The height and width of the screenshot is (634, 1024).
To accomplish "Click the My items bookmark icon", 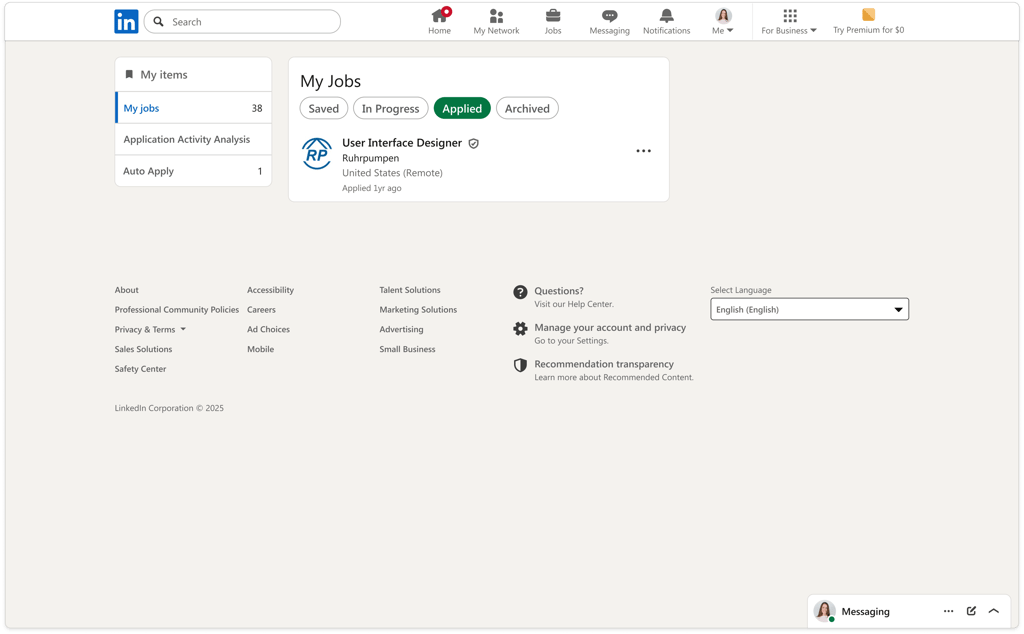I will click(129, 74).
